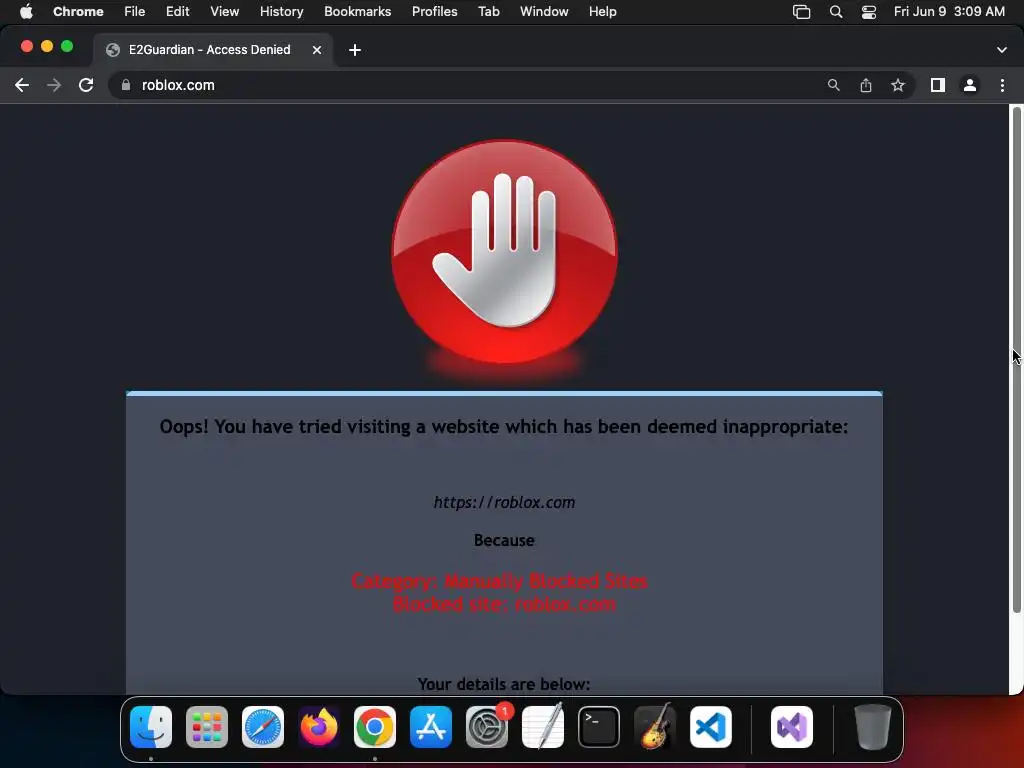The height and width of the screenshot is (768, 1024).
Task: Open a new tab with plus button
Action: click(355, 50)
